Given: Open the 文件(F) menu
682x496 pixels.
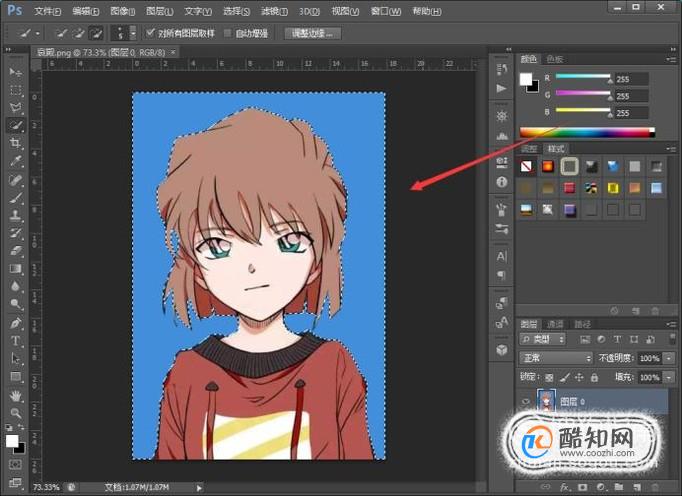Looking at the screenshot, I should pos(47,11).
